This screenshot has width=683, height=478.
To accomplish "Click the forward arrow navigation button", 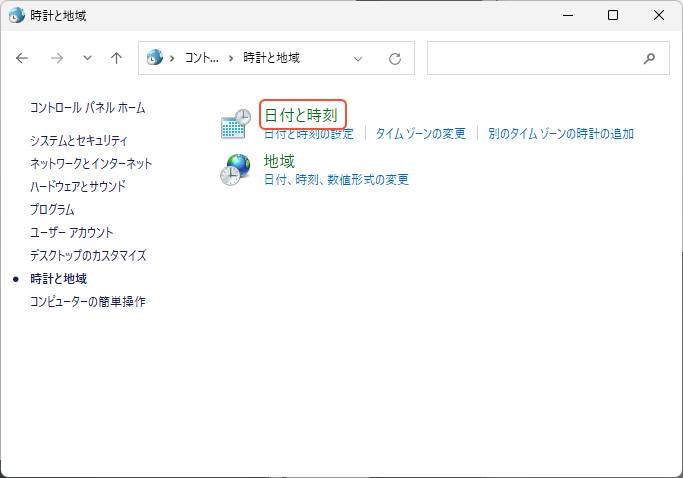I will click(56, 58).
